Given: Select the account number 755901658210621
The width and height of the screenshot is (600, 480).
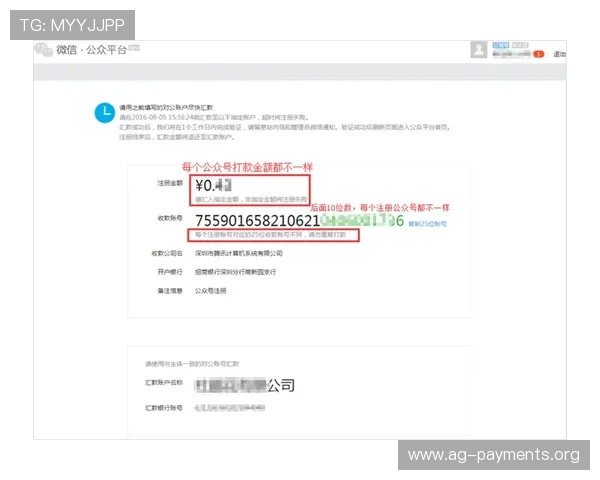Looking at the screenshot, I should tap(258, 220).
